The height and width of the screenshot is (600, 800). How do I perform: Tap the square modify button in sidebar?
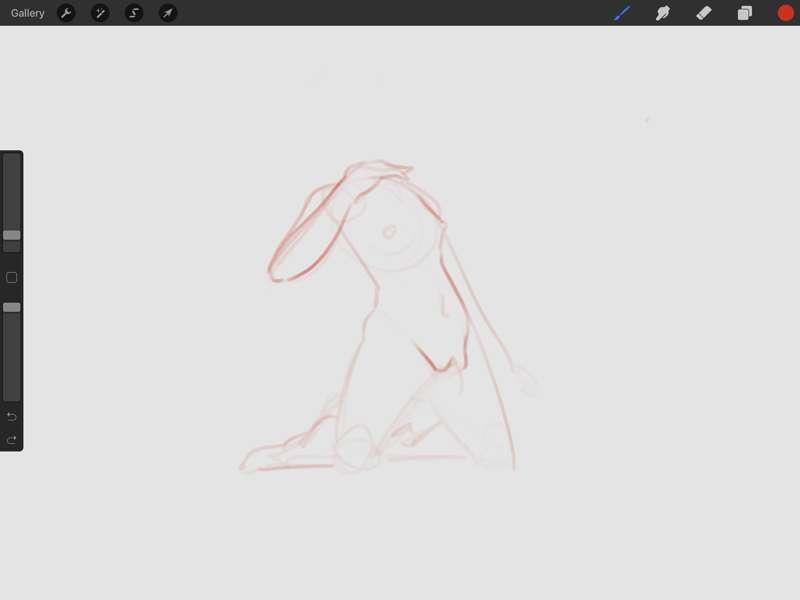(x=12, y=278)
